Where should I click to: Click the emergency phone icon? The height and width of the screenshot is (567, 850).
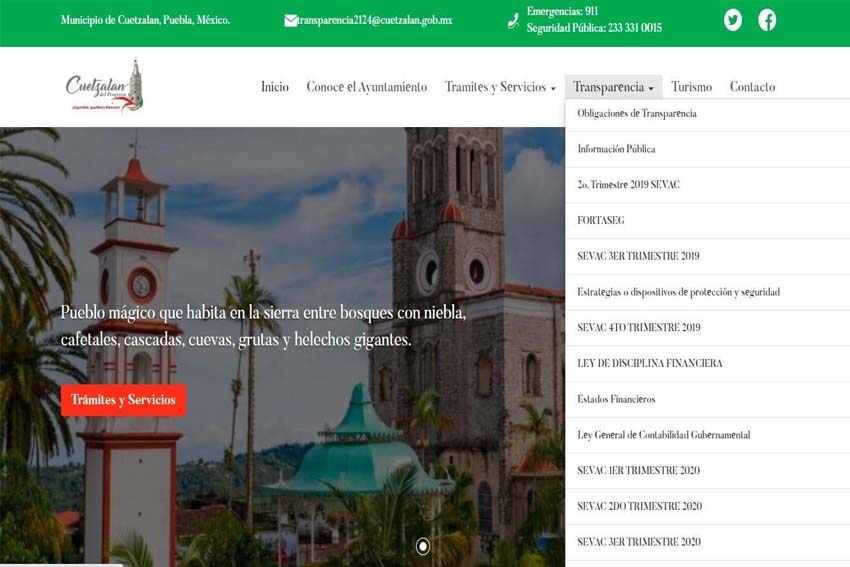click(x=513, y=20)
